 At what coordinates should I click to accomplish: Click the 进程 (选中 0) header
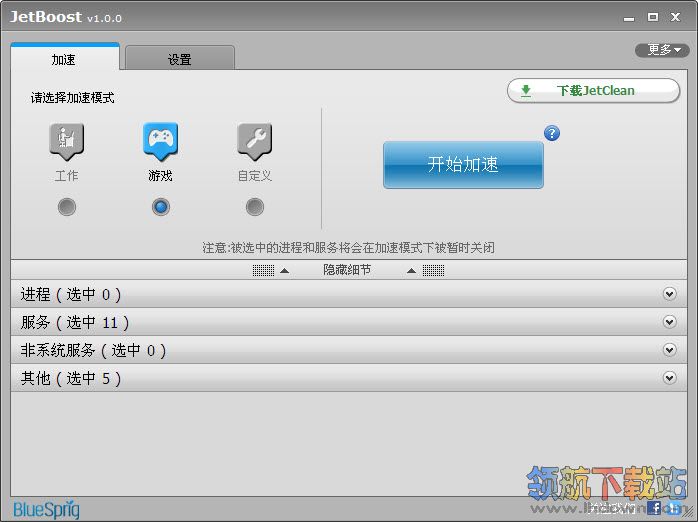[x=349, y=294]
